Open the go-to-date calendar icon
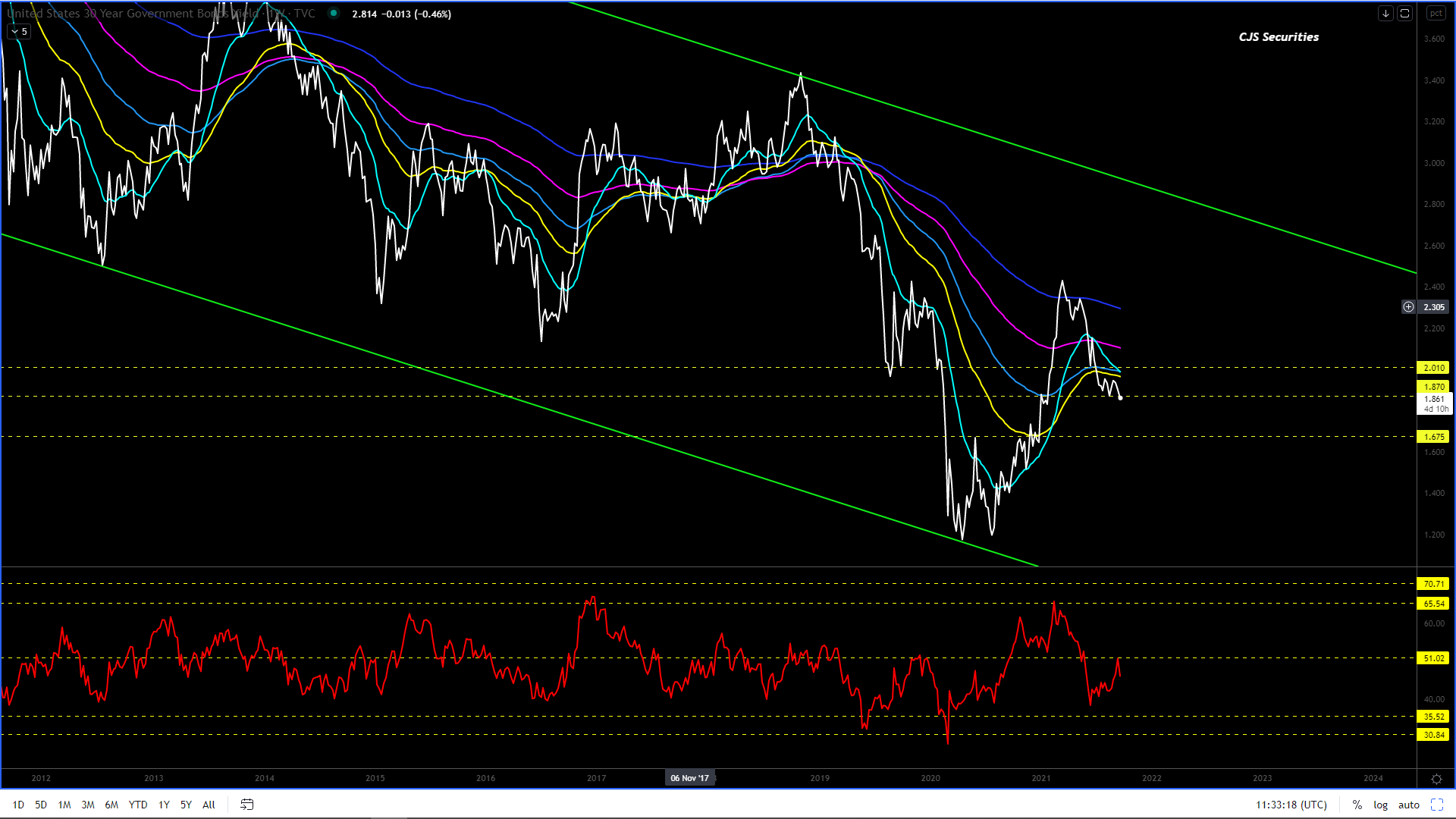This screenshot has width=1456, height=819. pyautogui.click(x=246, y=805)
